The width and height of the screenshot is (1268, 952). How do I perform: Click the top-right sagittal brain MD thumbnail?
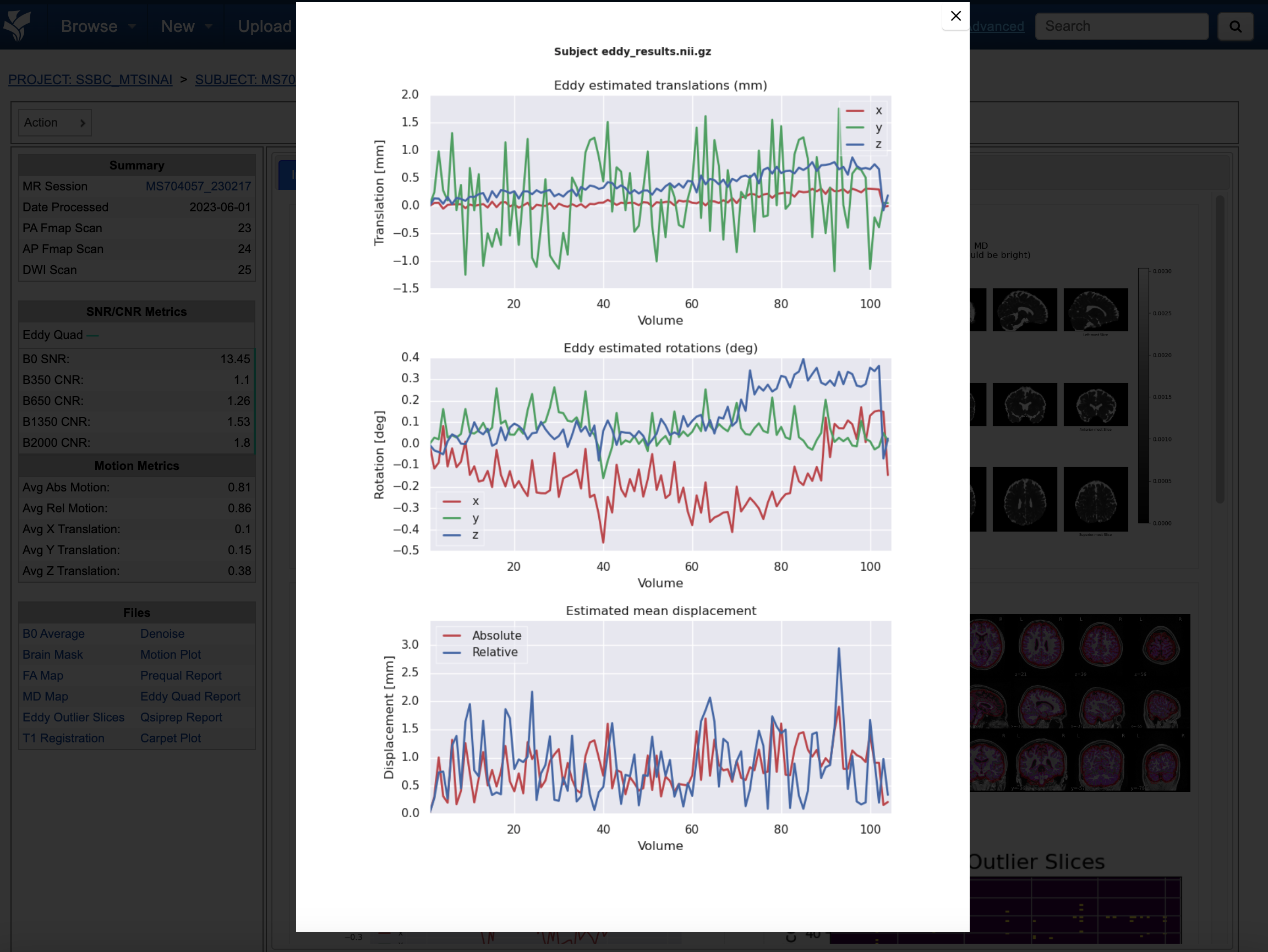coord(1095,310)
